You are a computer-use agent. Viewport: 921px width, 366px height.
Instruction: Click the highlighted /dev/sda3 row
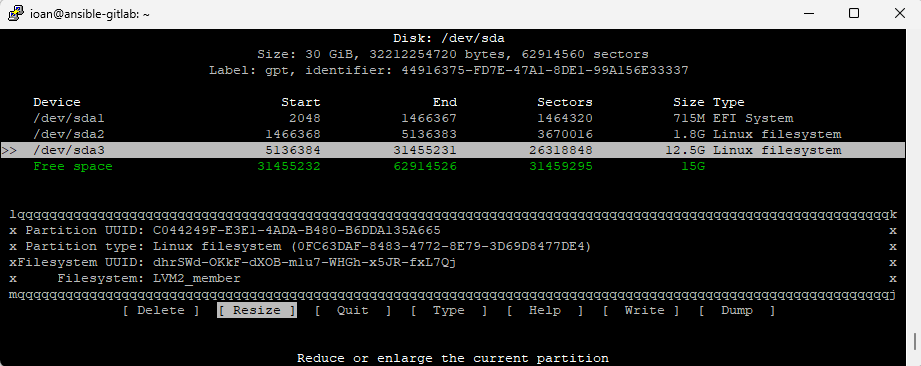(453, 150)
